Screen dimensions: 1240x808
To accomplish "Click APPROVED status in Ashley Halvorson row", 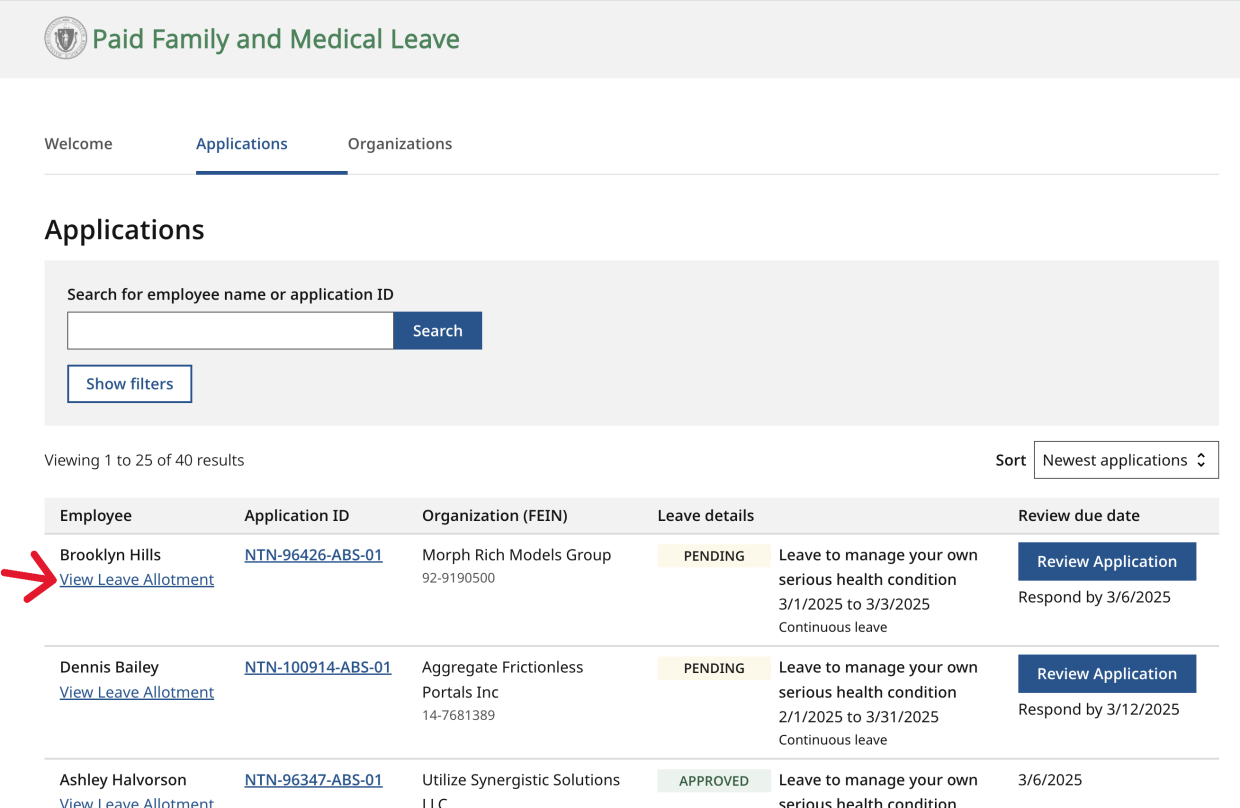I will pos(714,781).
